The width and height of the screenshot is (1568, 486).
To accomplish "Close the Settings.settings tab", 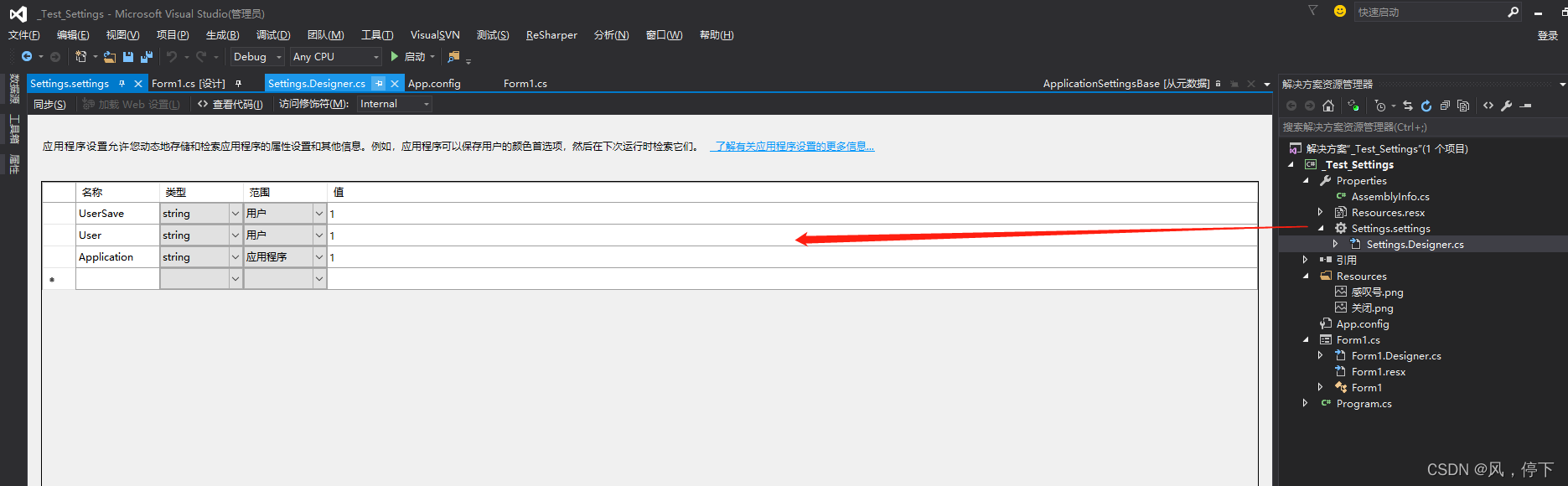I will (138, 84).
